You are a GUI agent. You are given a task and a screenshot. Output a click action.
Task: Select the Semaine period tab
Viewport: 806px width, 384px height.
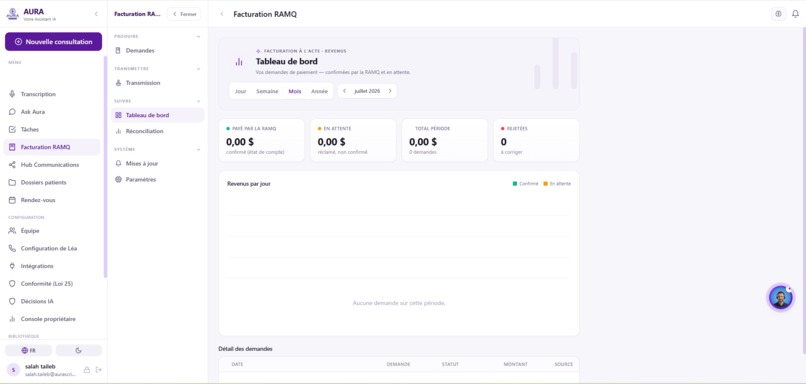coord(267,91)
